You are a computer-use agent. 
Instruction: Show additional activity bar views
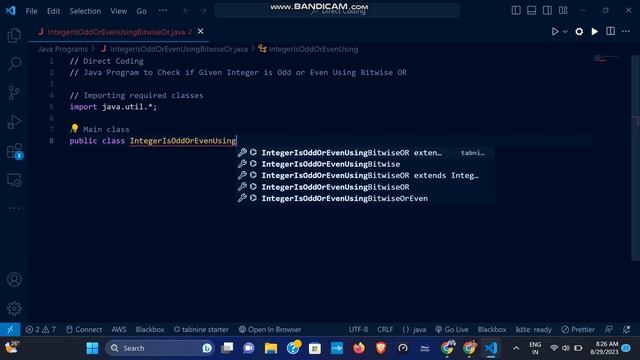click(14, 208)
